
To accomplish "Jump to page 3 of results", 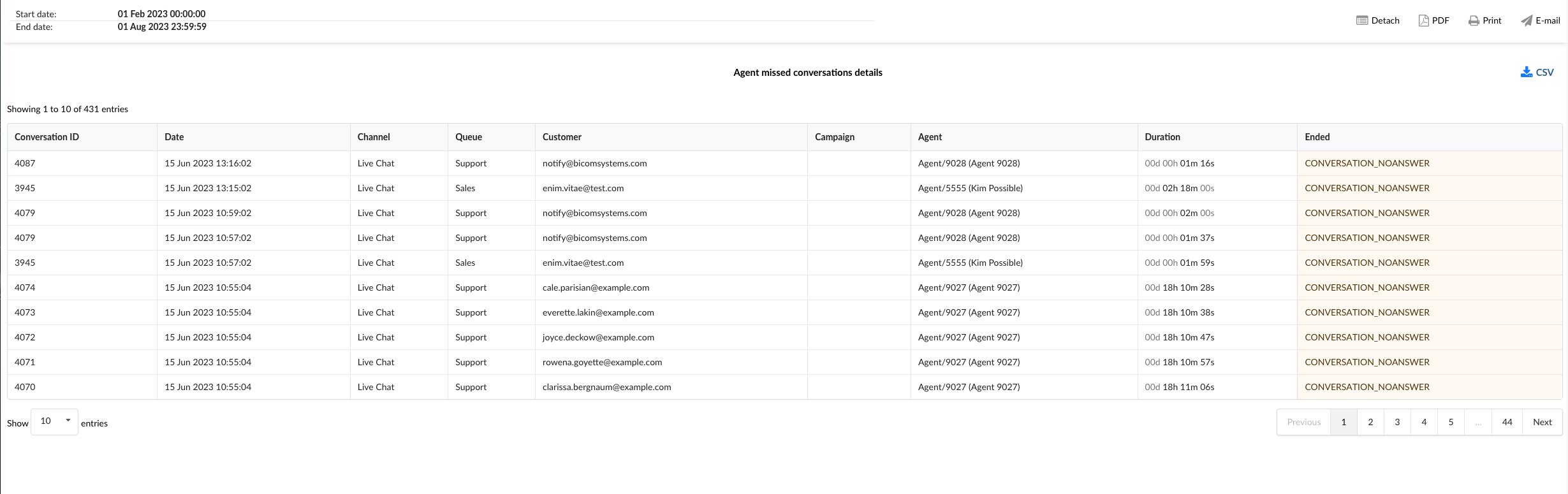I will pyautogui.click(x=1397, y=422).
